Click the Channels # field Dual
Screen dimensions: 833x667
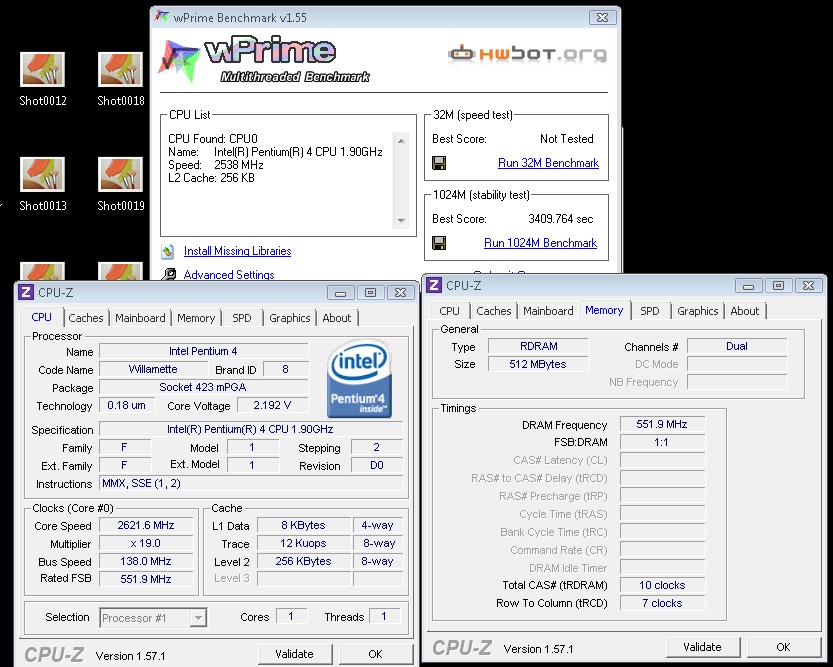(x=737, y=346)
